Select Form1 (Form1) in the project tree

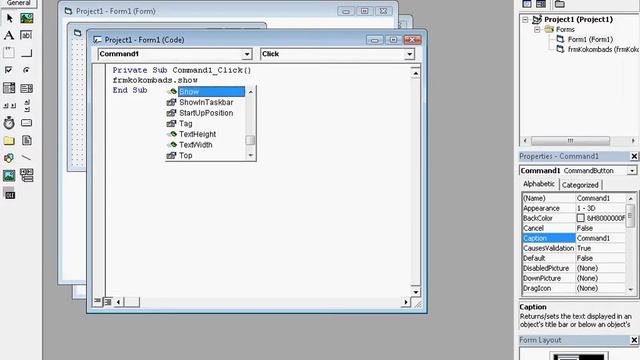pos(590,40)
